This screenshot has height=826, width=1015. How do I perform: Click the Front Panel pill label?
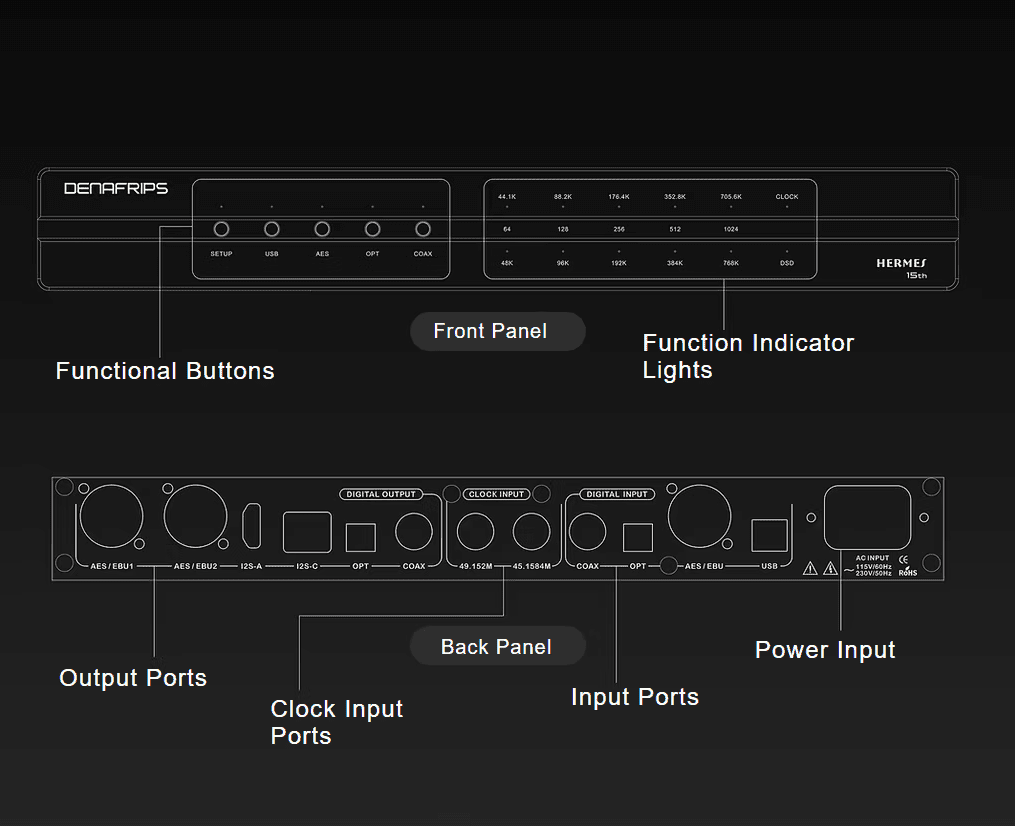pyautogui.click(x=498, y=331)
